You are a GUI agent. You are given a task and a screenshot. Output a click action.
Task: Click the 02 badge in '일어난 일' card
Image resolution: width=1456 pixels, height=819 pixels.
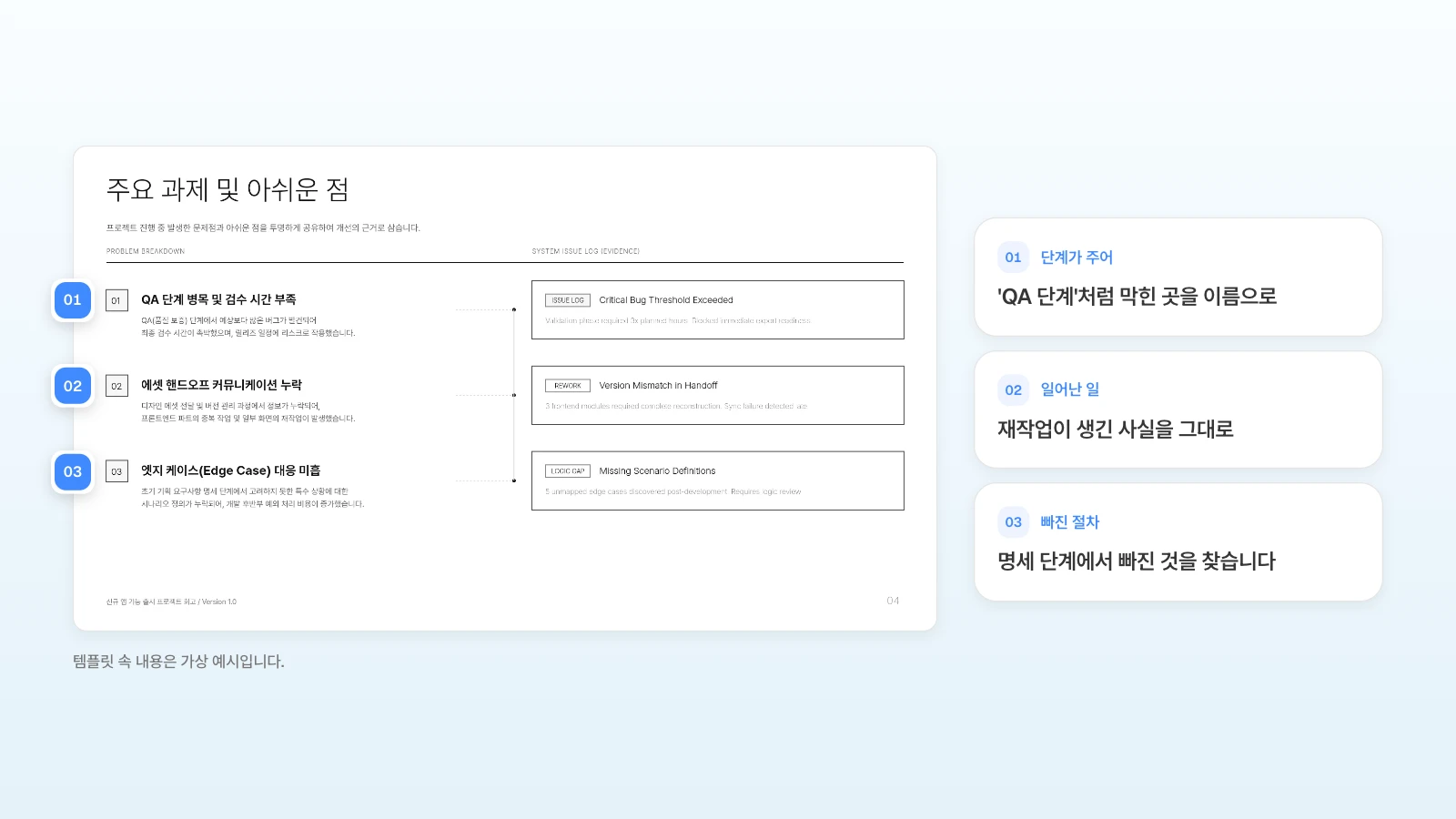pos(1013,390)
